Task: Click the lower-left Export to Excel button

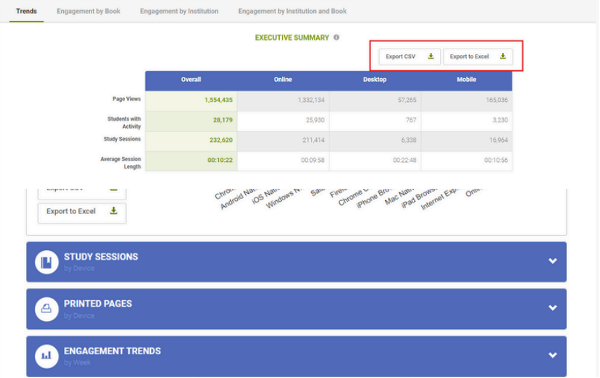Action: click(82, 212)
